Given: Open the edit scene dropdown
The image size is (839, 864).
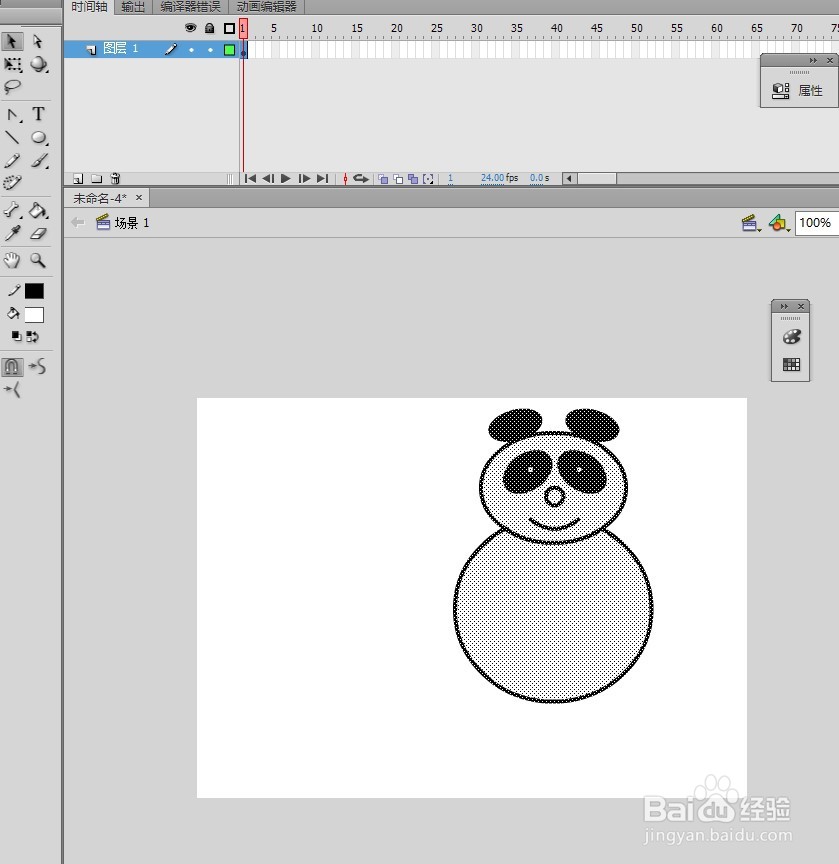Looking at the screenshot, I should pos(751,222).
